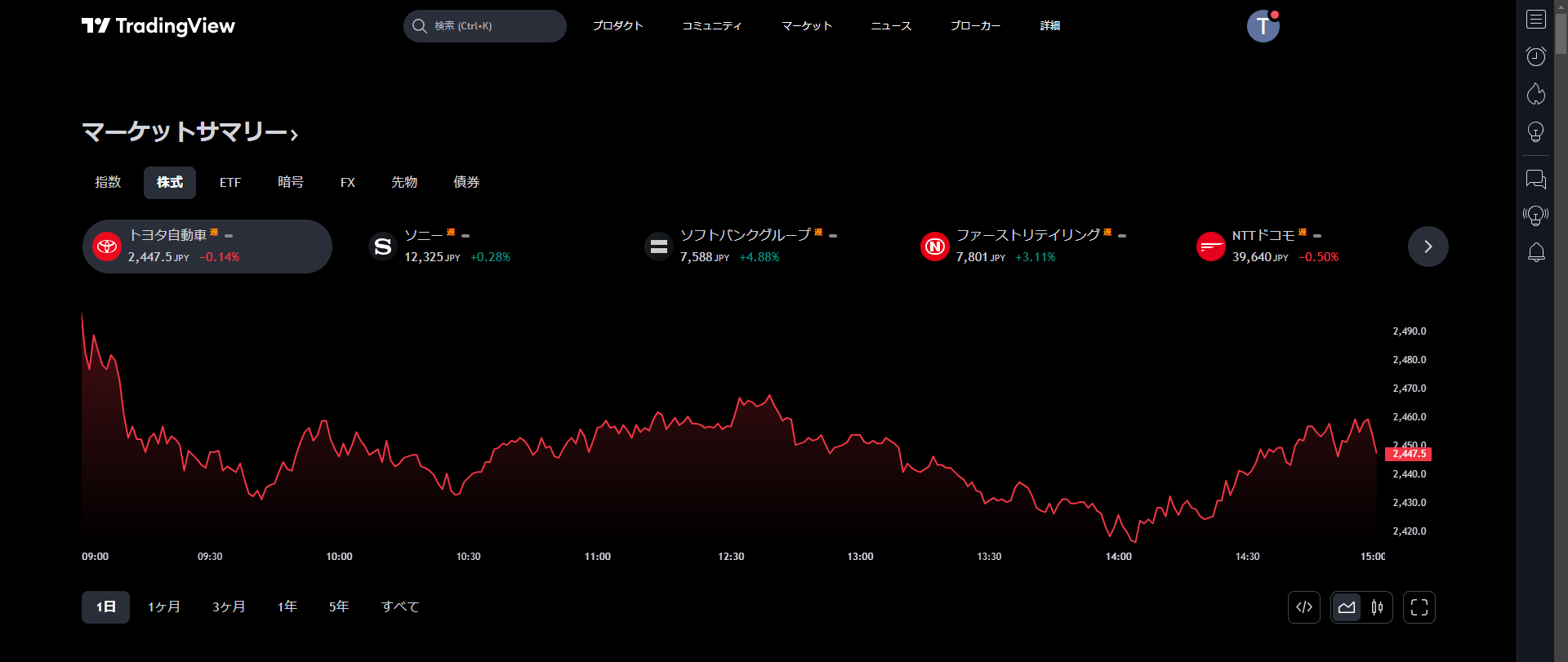This screenshot has width=1568, height=662.
Task: Open the notifications bell icon
Action: click(x=1535, y=253)
